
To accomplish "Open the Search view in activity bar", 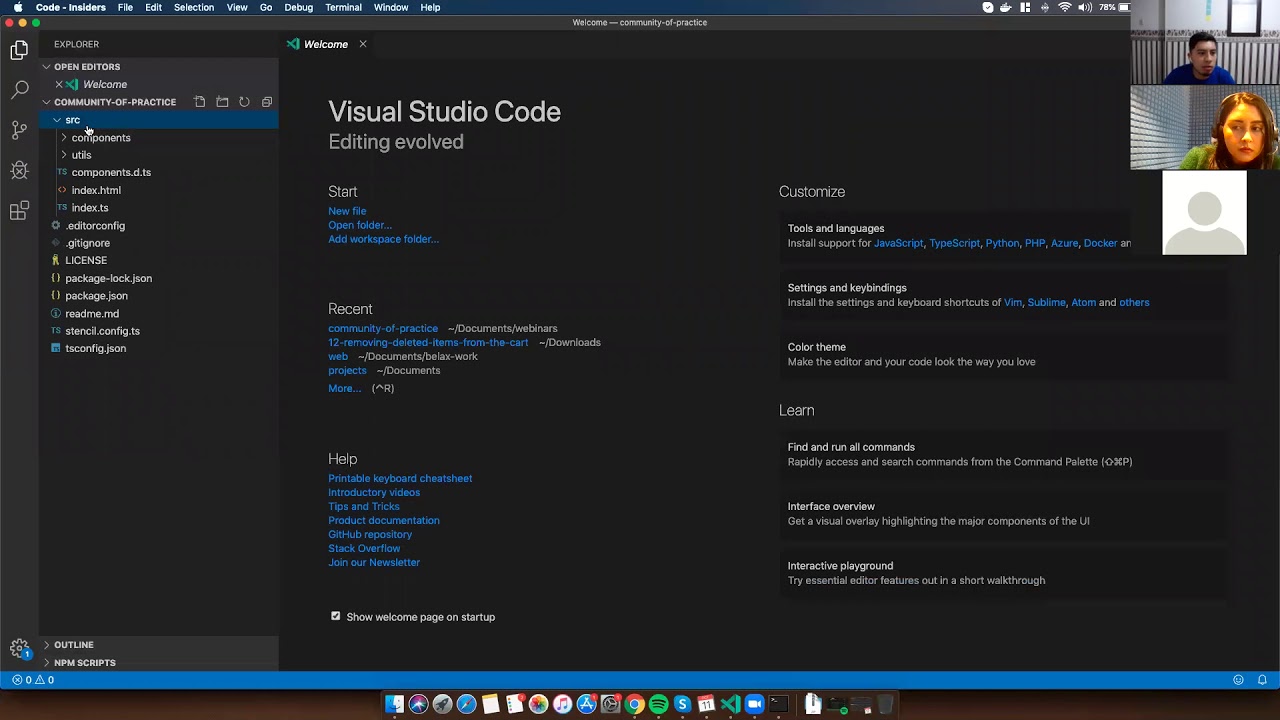I will [19, 90].
